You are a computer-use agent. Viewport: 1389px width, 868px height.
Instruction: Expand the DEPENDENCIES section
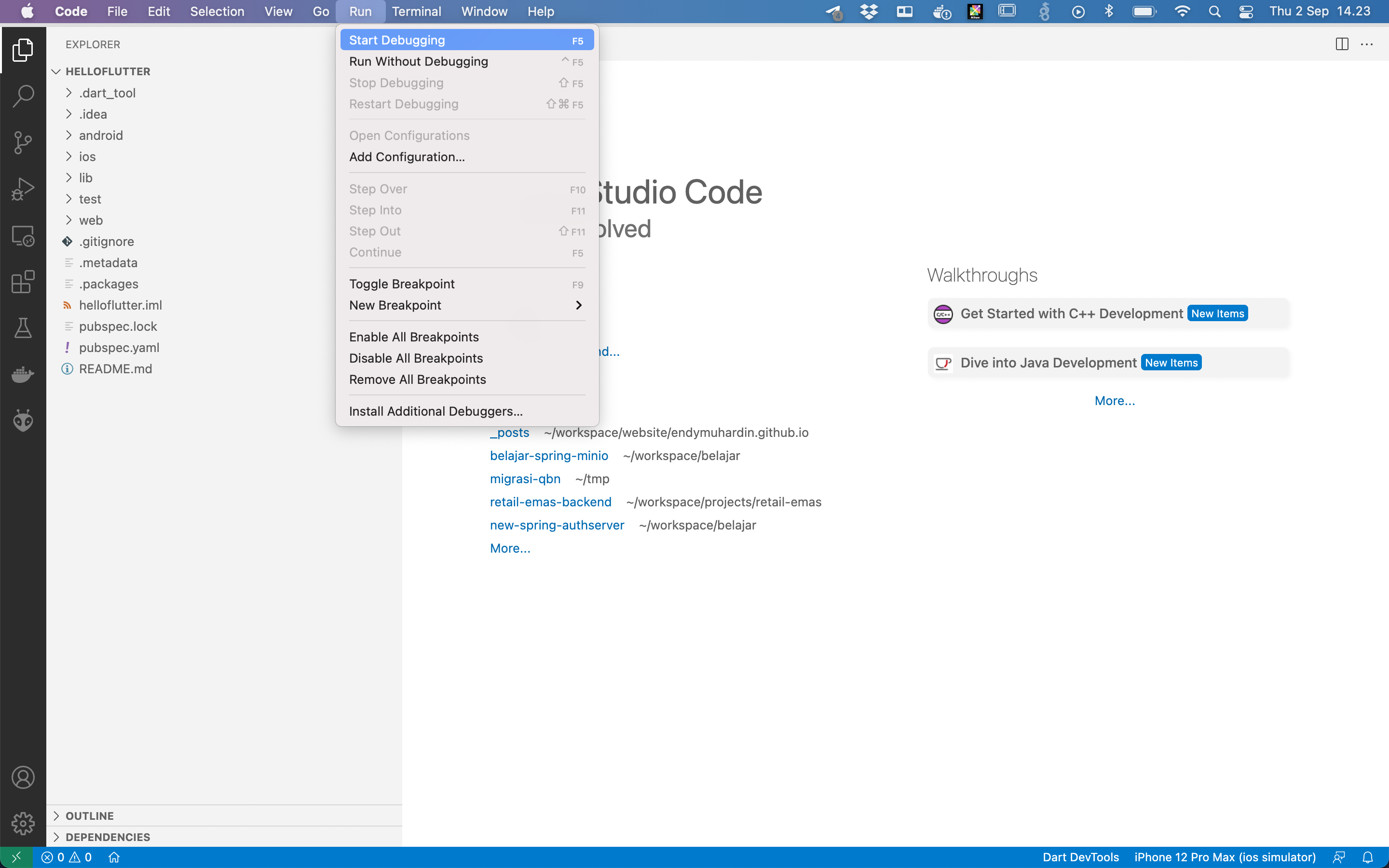point(108,837)
